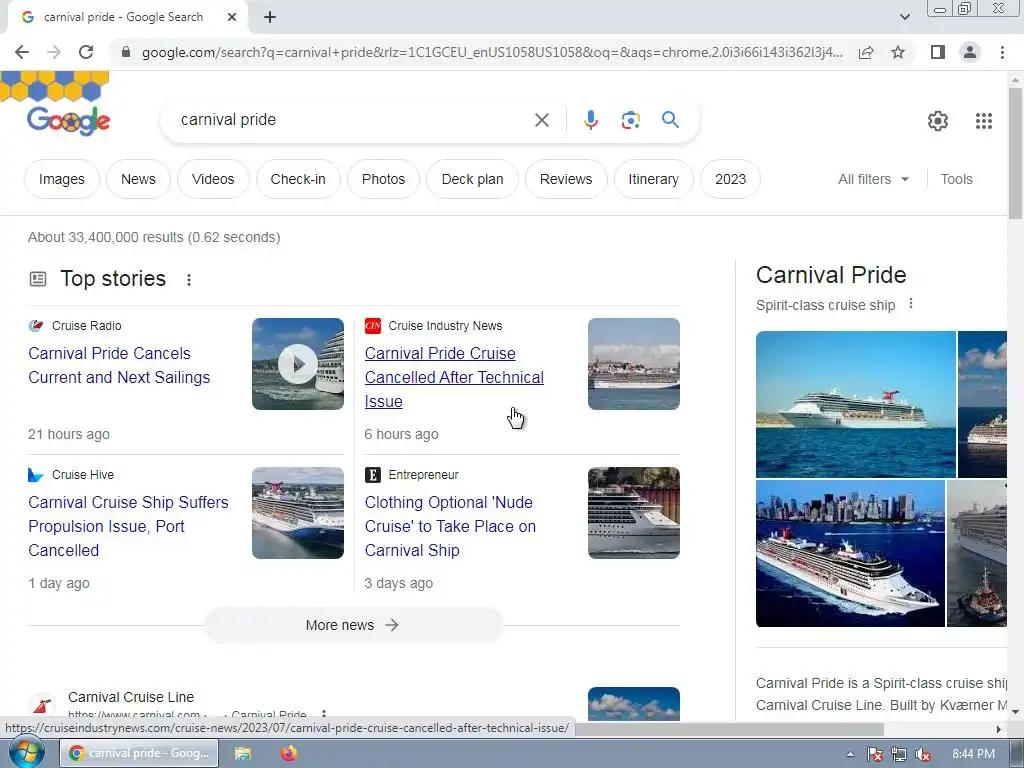Open search Tools

(956, 179)
